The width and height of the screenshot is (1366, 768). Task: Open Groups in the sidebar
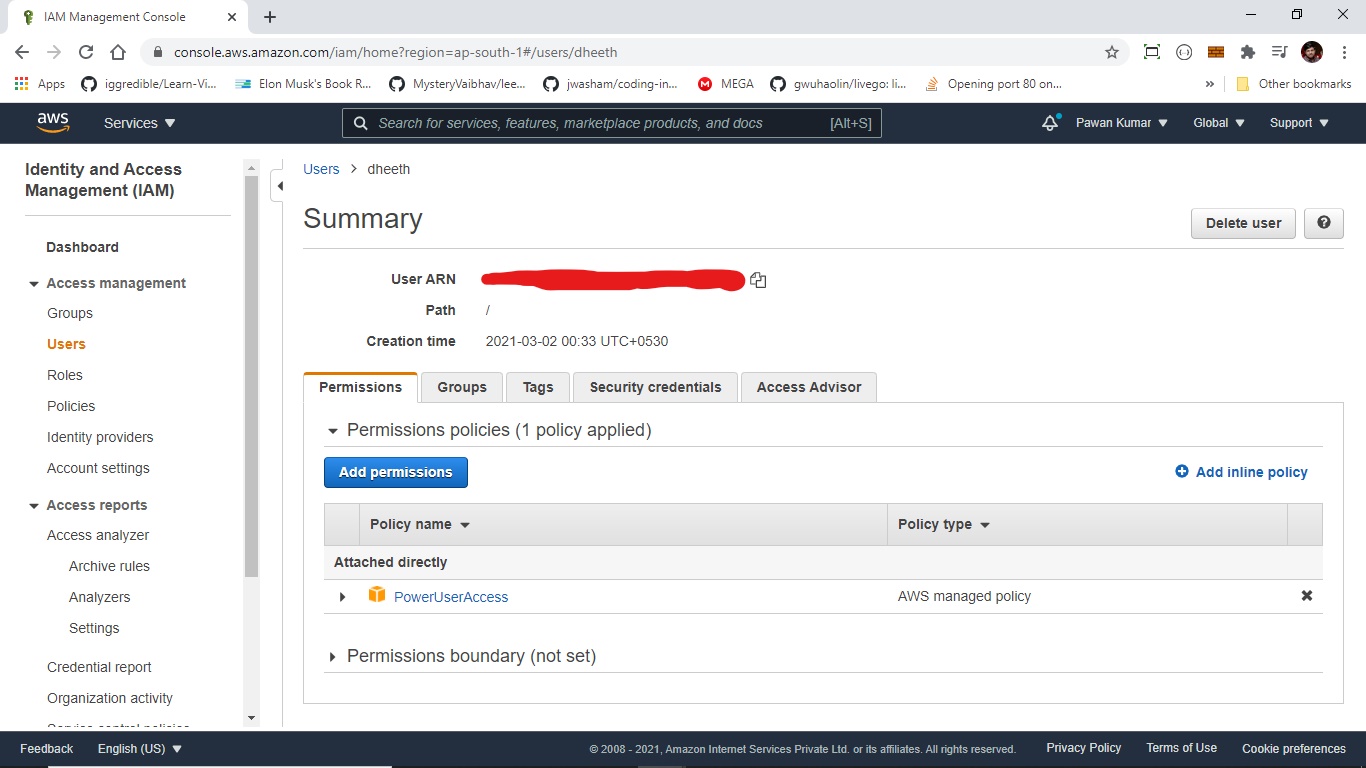[x=70, y=313]
